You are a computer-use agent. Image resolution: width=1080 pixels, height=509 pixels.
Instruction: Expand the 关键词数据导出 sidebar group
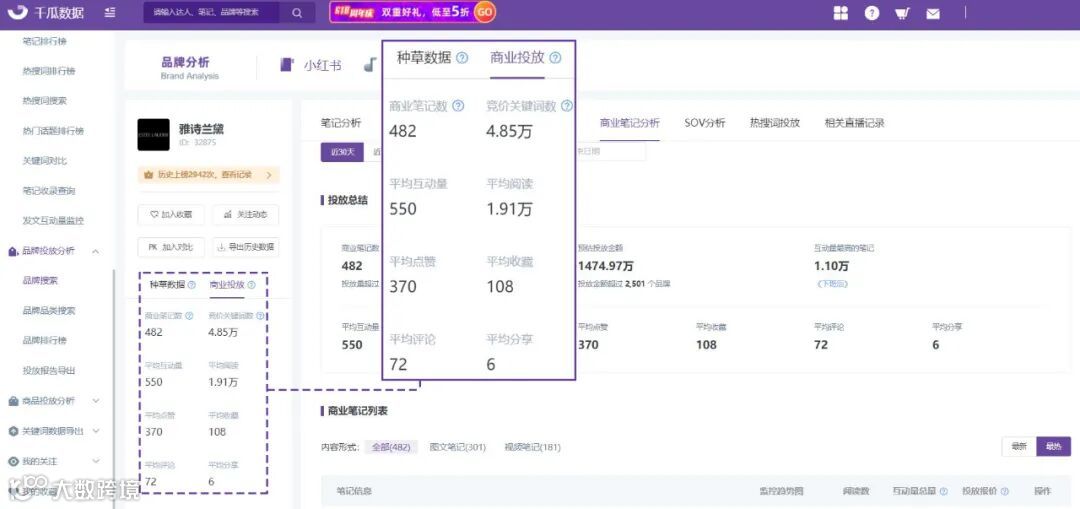pyautogui.click(x=54, y=430)
